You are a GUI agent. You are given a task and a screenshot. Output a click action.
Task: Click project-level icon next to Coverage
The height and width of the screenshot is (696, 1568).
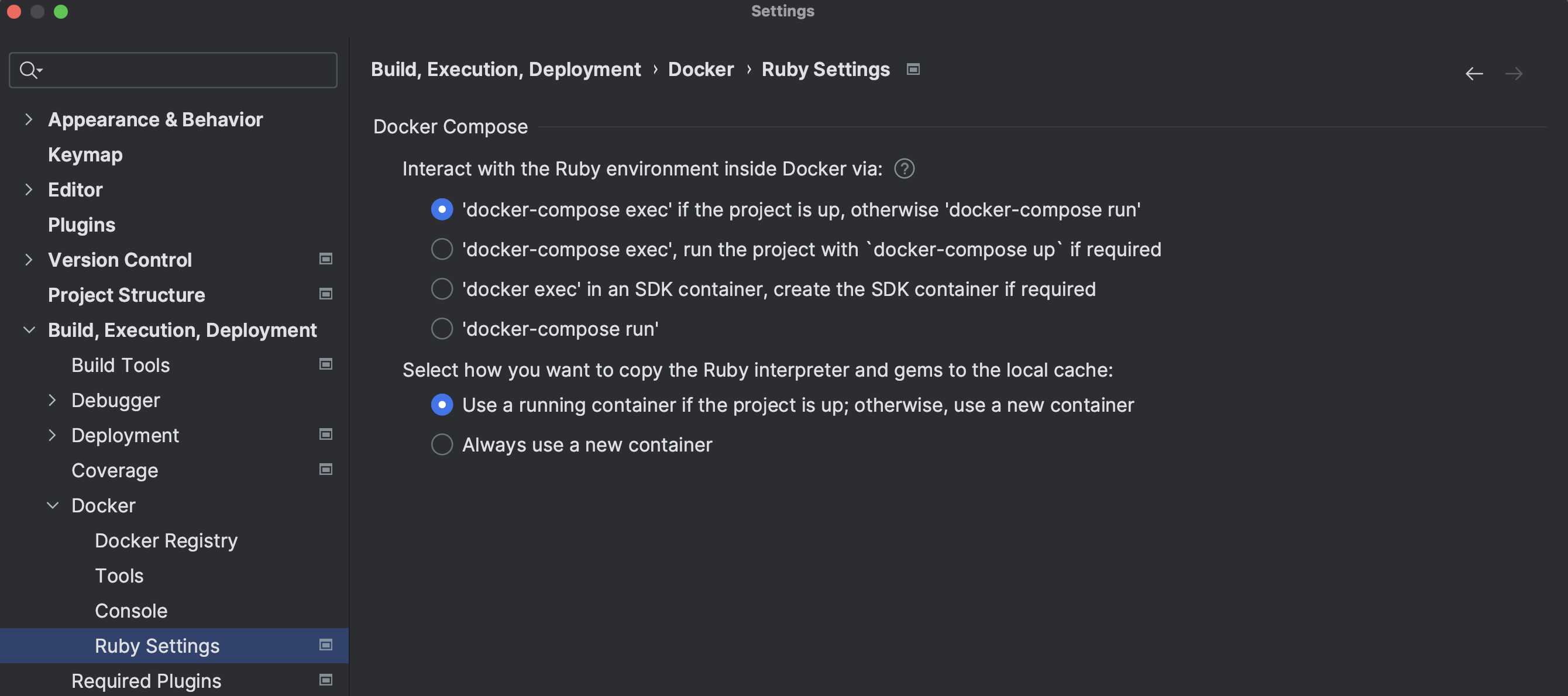pos(326,470)
